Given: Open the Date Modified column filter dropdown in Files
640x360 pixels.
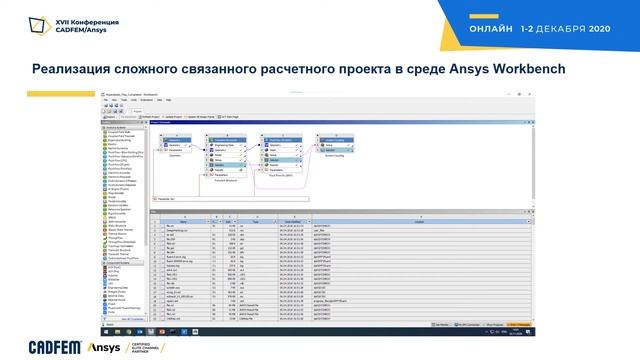Looking at the screenshot, I should pyautogui.click(x=309, y=222).
